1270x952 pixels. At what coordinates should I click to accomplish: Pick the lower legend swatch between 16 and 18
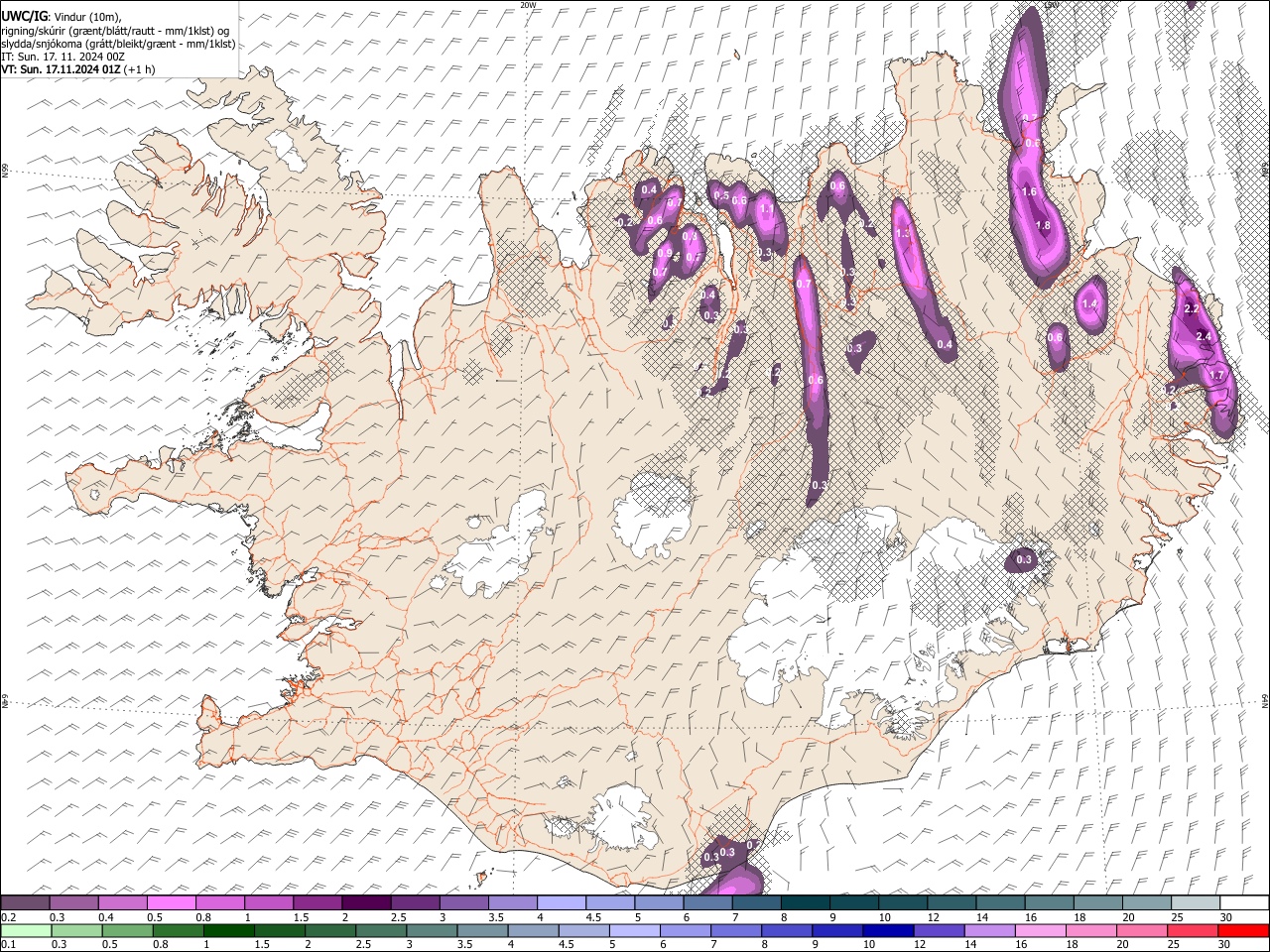tap(1040, 930)
